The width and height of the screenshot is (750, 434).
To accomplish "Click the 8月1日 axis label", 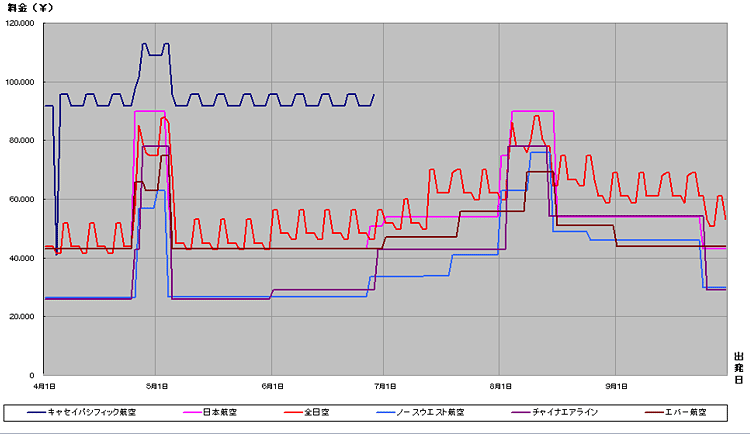I will point(501,386).
